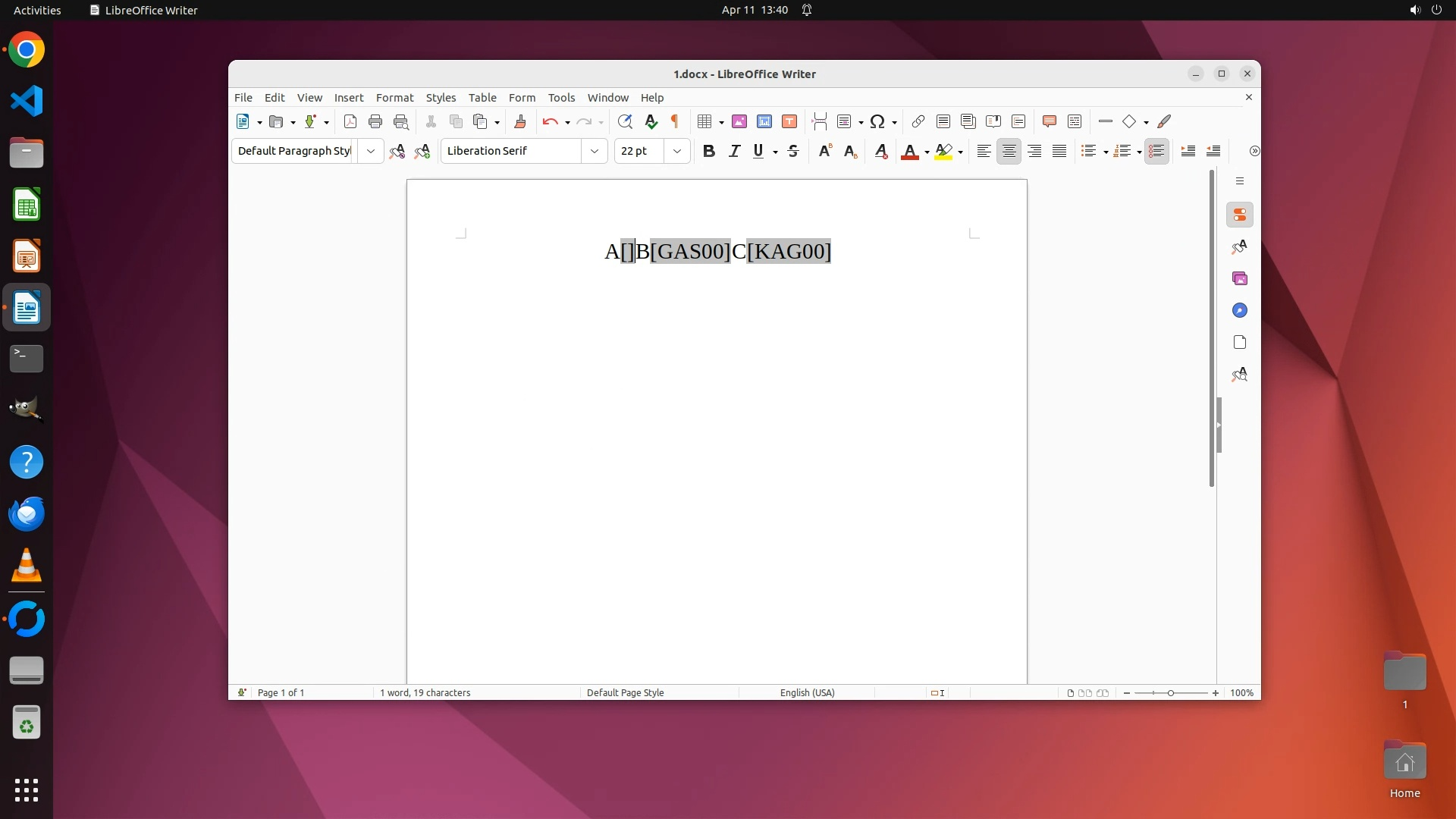Click English (USA) language in status bar
This screenshot has width=1456, height=819.
807,692
